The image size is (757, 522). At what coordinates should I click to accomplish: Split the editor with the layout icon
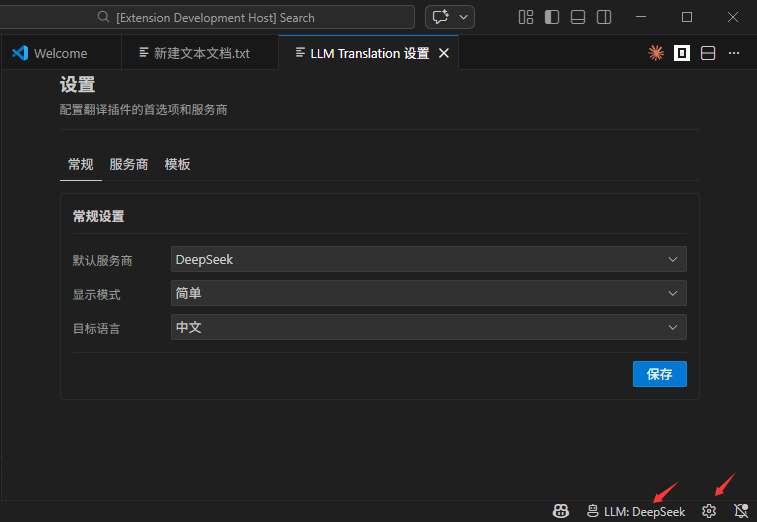pos(708,53)
